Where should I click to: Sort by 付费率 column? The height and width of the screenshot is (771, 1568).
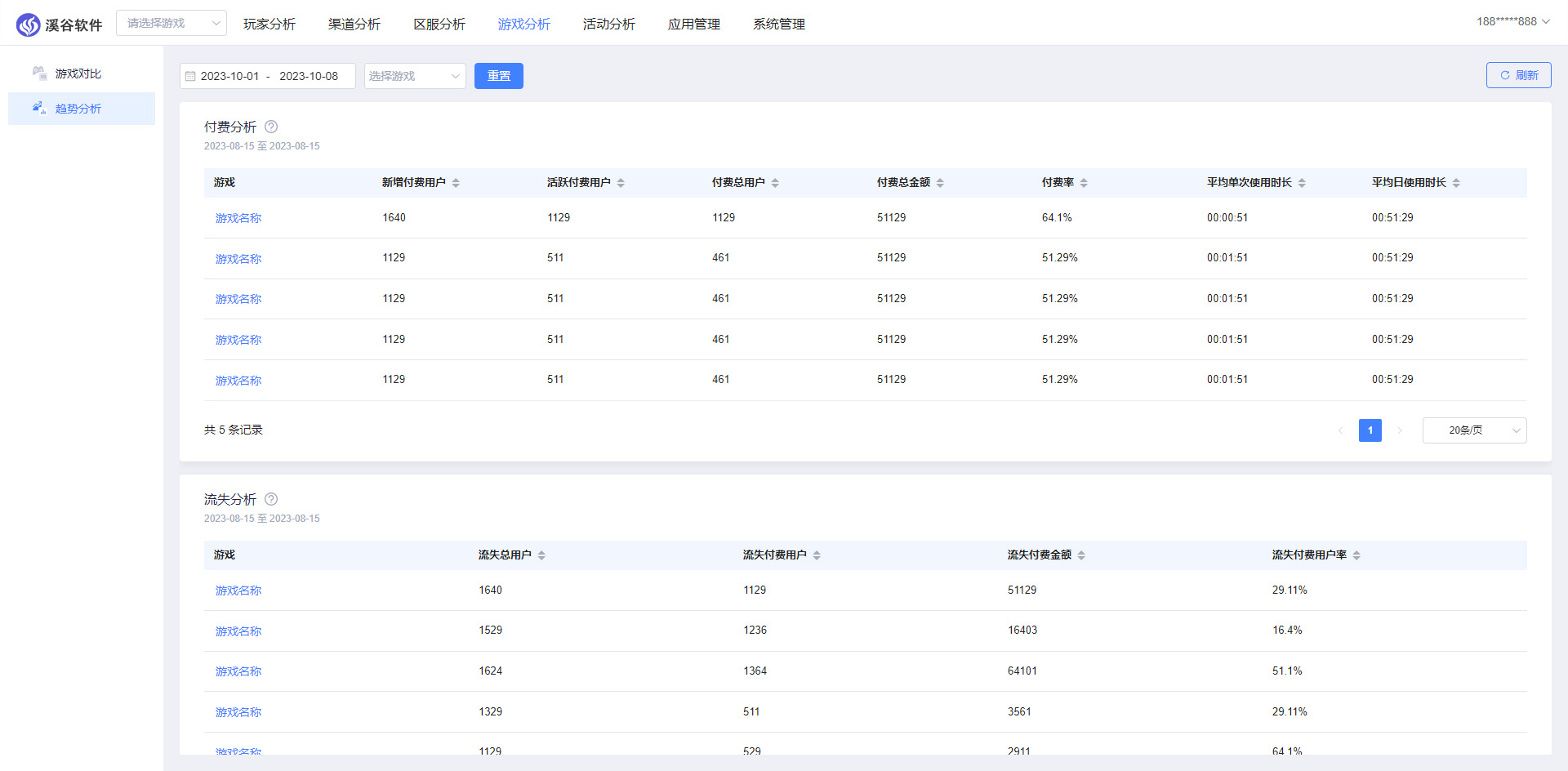pos(1084,183)
